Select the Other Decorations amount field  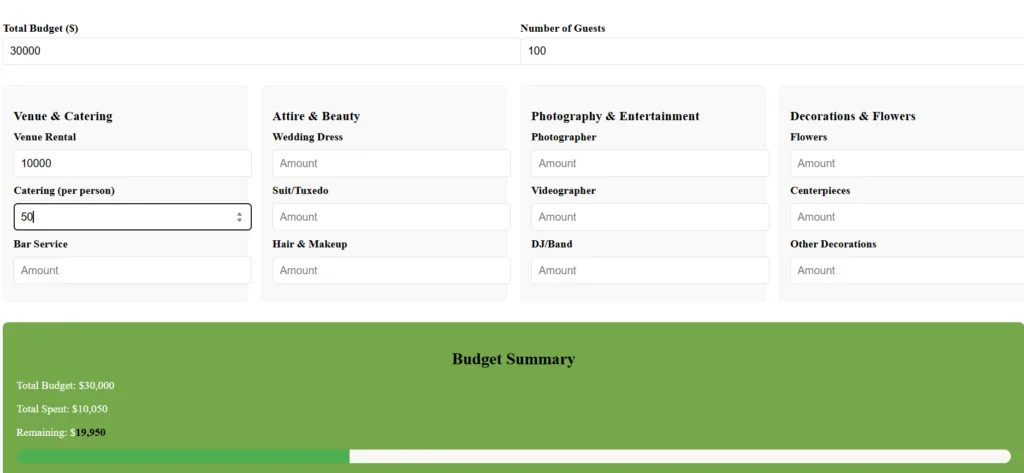[x=907, y=270]
